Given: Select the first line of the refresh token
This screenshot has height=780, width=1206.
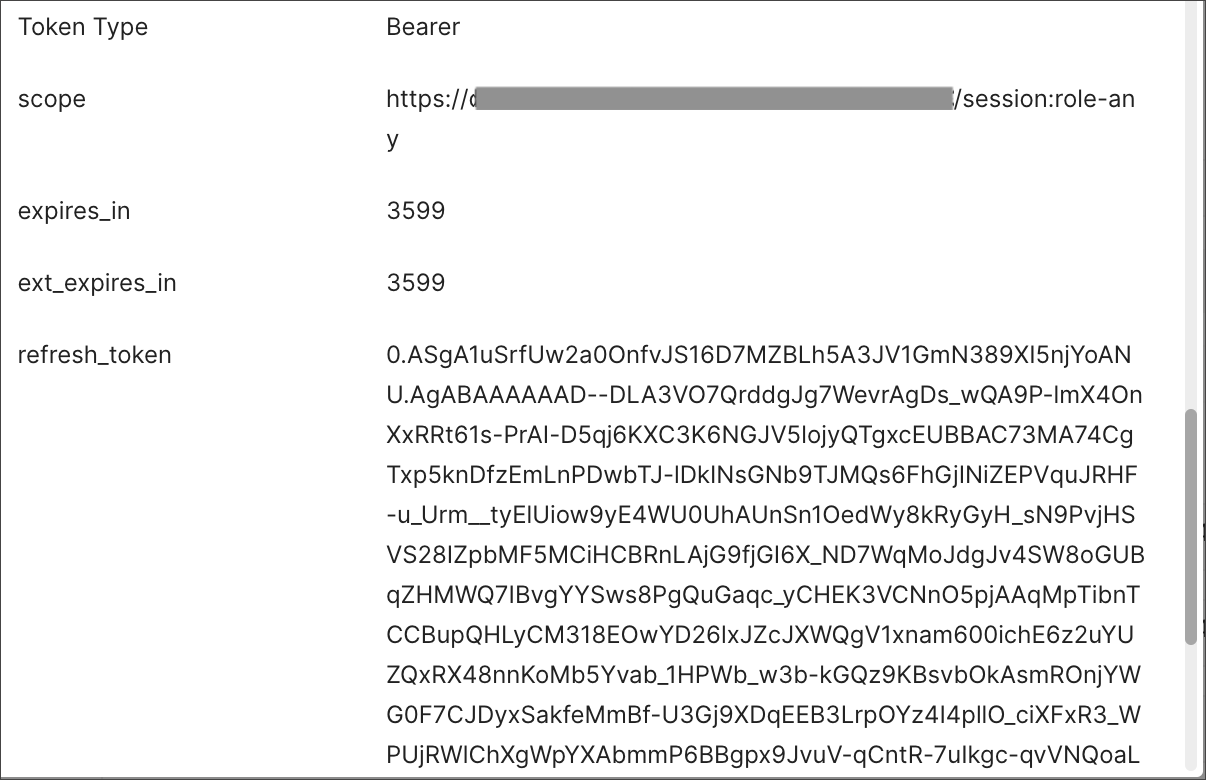Looking at the screenshot, I should click(767, 355).
